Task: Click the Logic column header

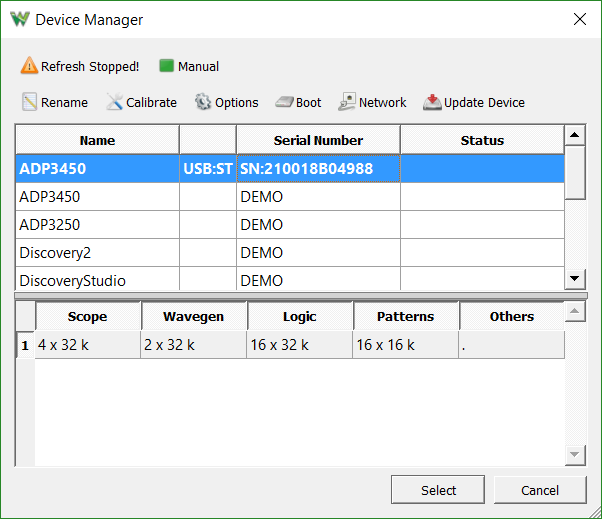Action: click(300, 316)
